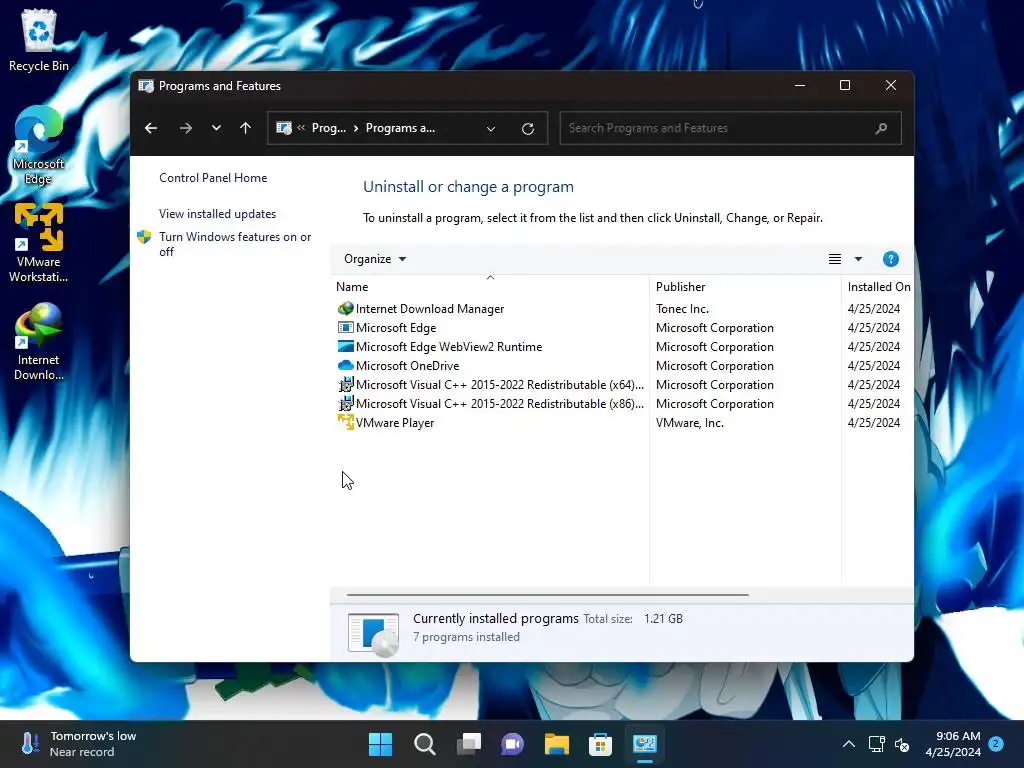
Task: Select the "Internet Download Manager" program name
Action: pos(430,309)
